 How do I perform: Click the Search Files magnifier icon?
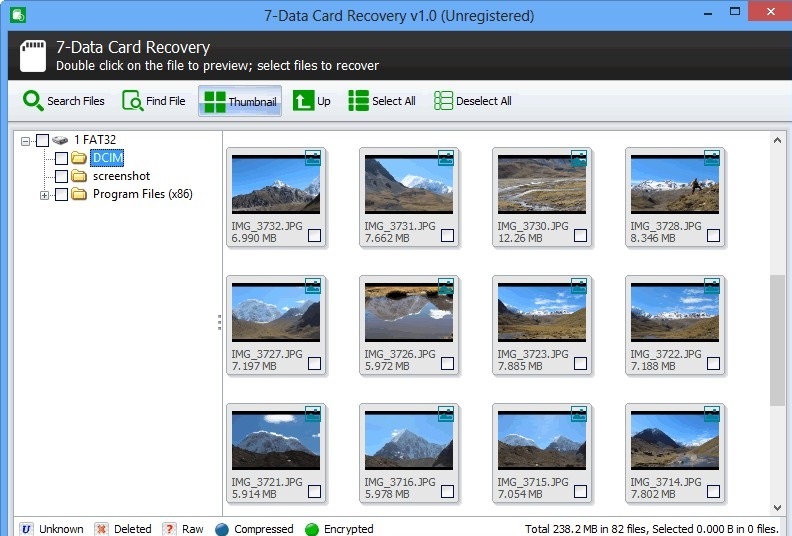33,101
